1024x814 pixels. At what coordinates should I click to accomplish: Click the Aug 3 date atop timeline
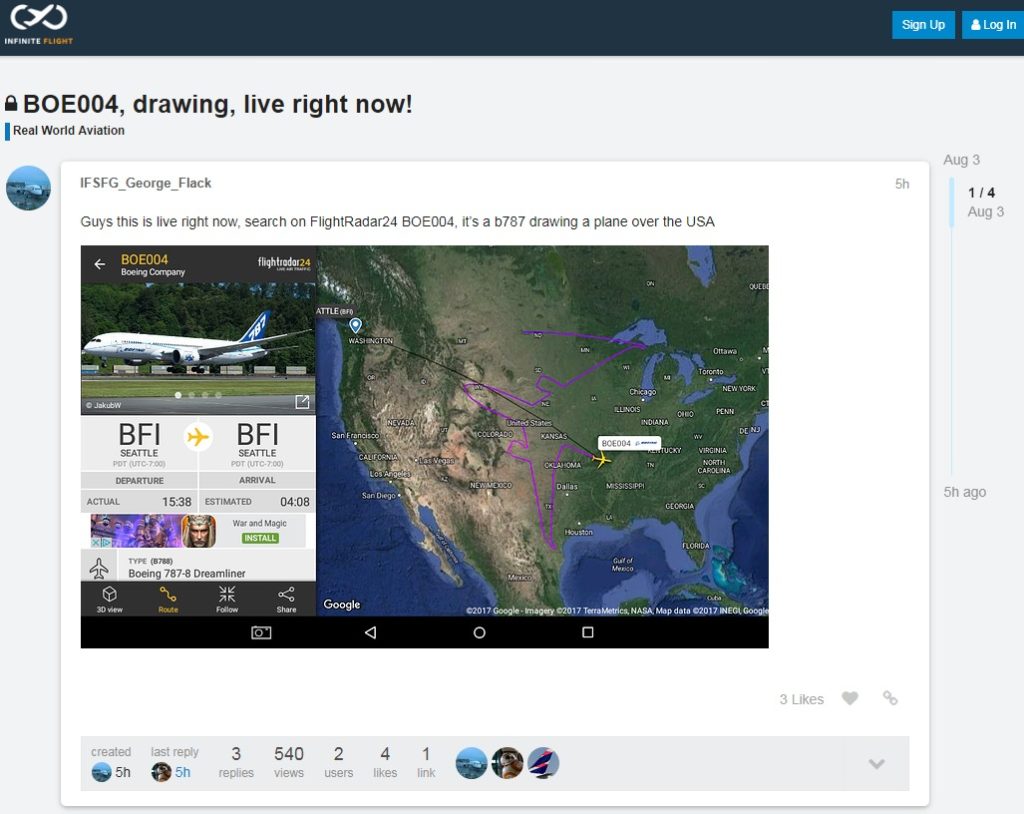(x=961, y=160)
